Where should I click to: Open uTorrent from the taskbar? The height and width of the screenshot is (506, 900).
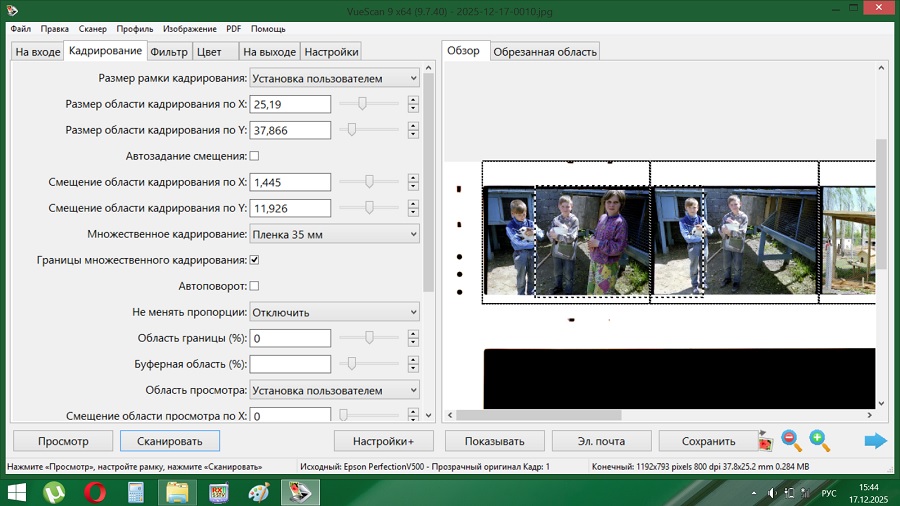click(x=54, y=492)
